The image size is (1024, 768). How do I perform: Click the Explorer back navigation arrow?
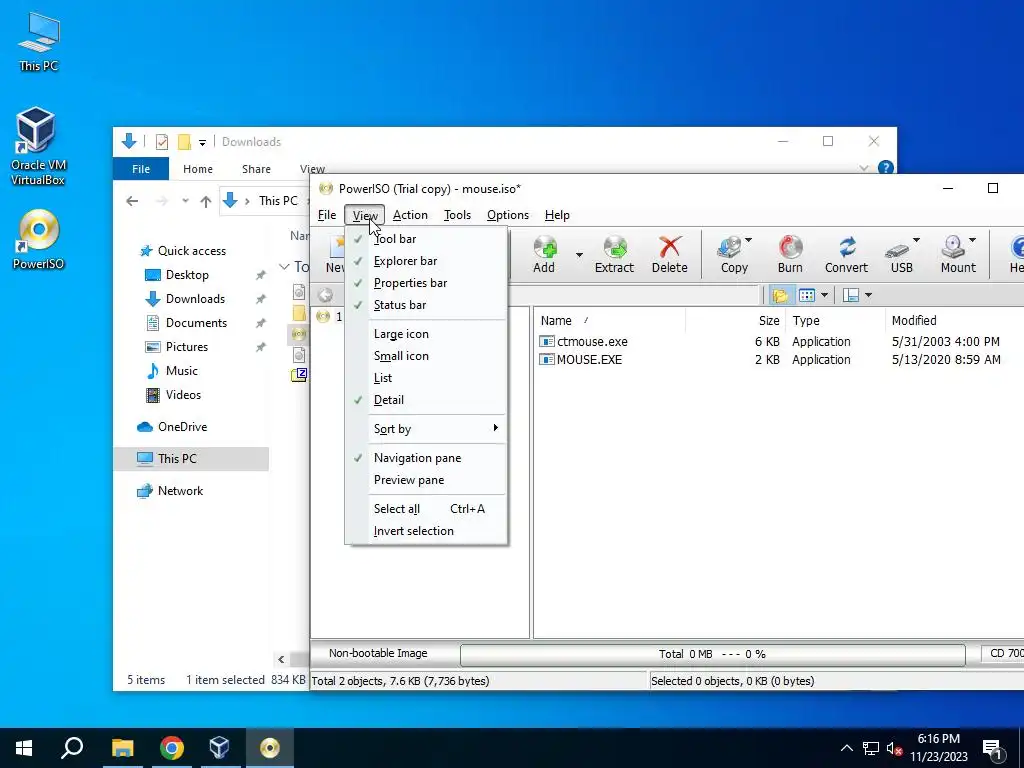133,201
